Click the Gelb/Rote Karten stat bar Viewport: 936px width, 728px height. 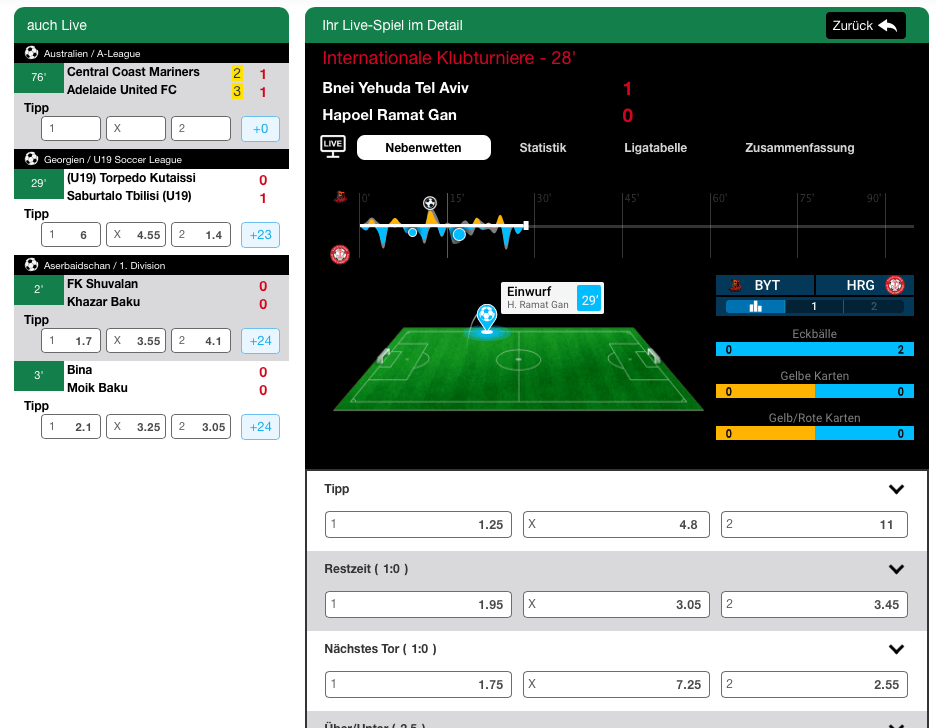pyautogui.click(x=814, y=433)
